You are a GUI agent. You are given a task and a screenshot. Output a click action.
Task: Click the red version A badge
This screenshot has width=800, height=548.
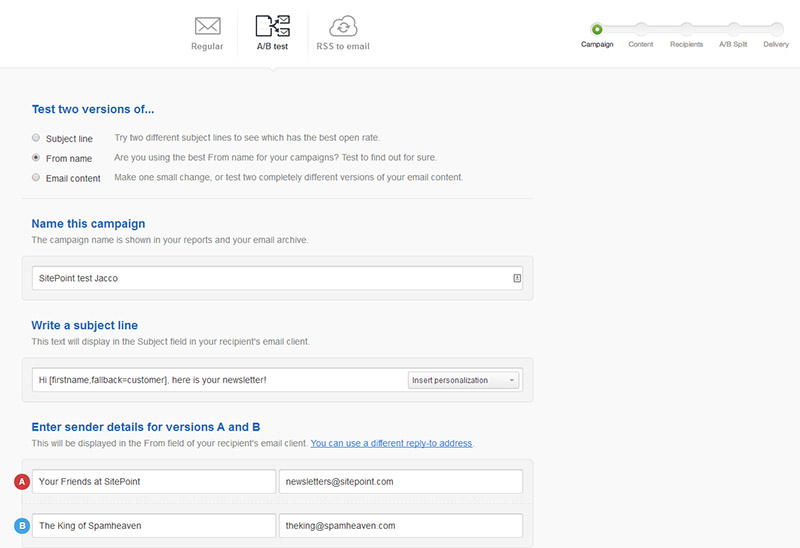tap(21, 482)
